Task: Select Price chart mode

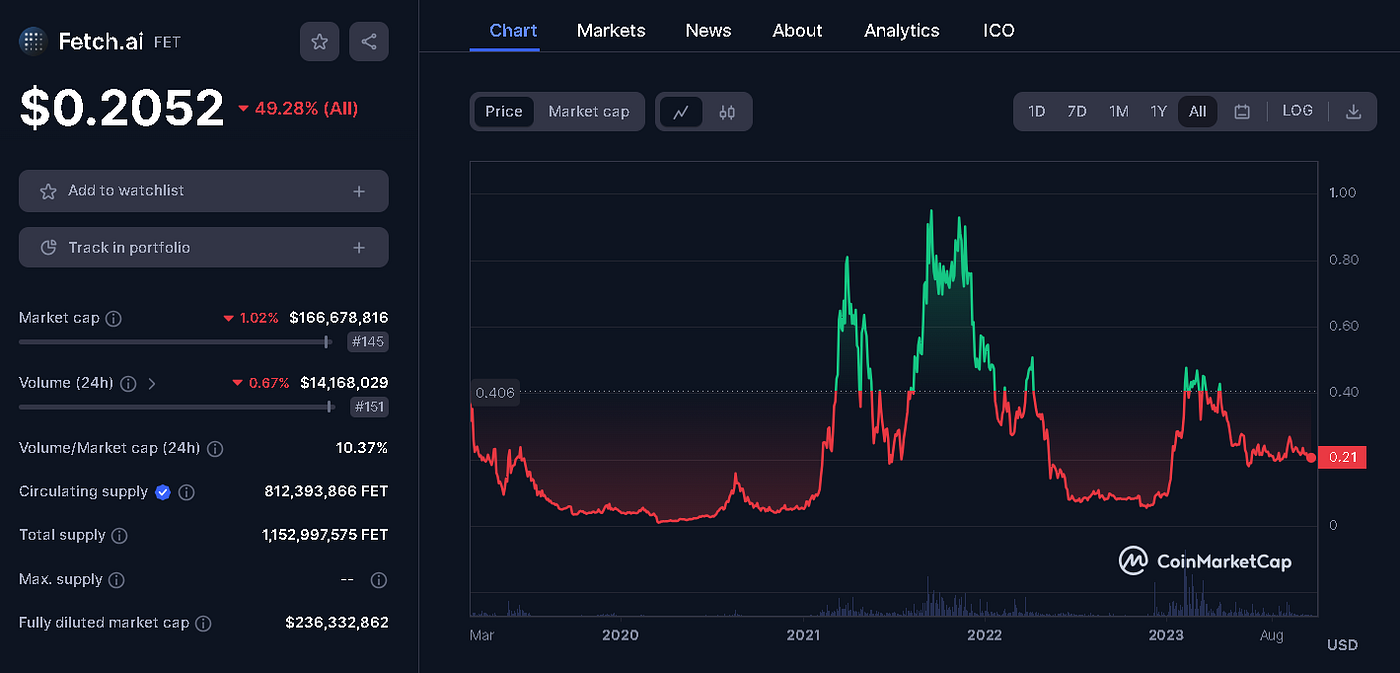Action: (x=504, y=112)
